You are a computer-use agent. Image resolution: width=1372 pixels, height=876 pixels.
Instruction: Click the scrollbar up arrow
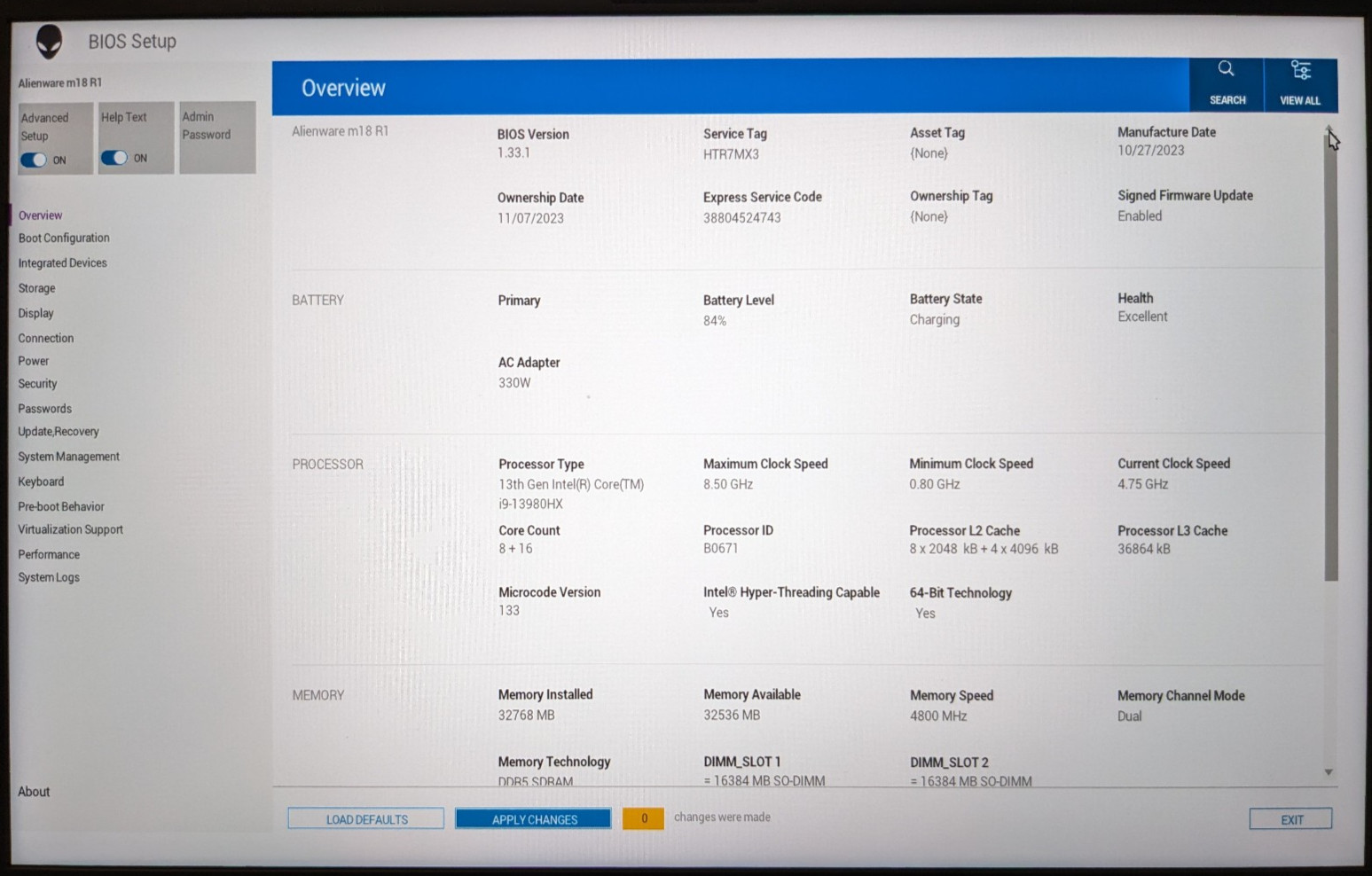(1329, 129)
